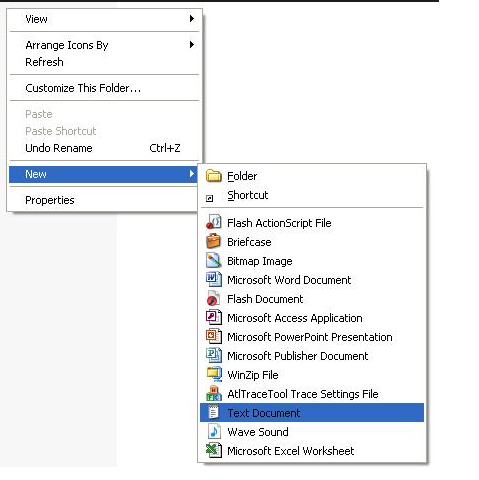Choose Refresh from the context menu
Image resolution: width=479 pixels, height=480 pixels.
[x=104, y=62]
